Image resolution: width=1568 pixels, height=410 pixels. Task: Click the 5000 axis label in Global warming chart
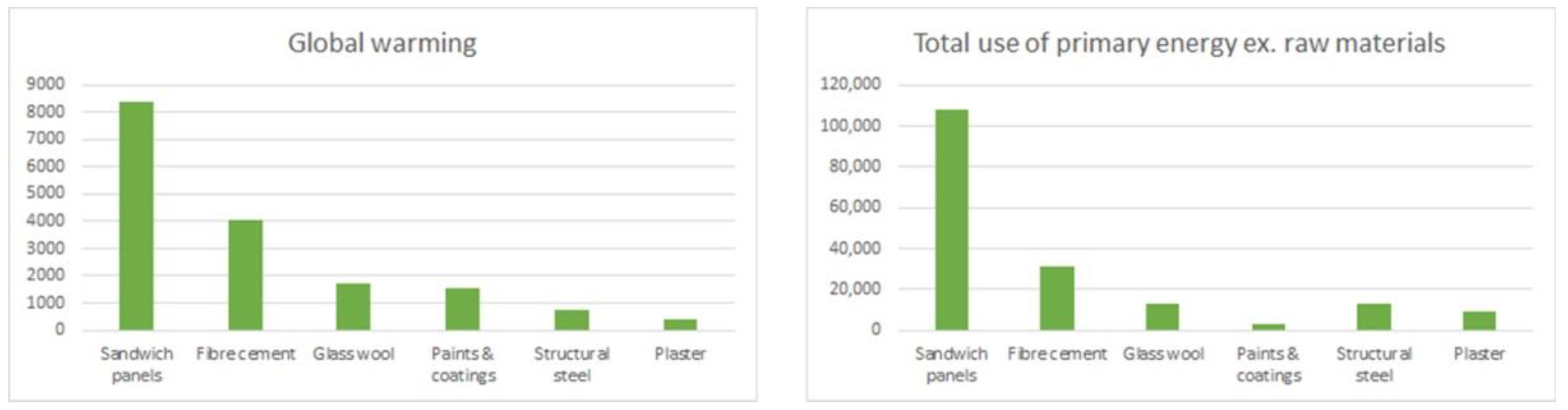[x=46, y=193]
